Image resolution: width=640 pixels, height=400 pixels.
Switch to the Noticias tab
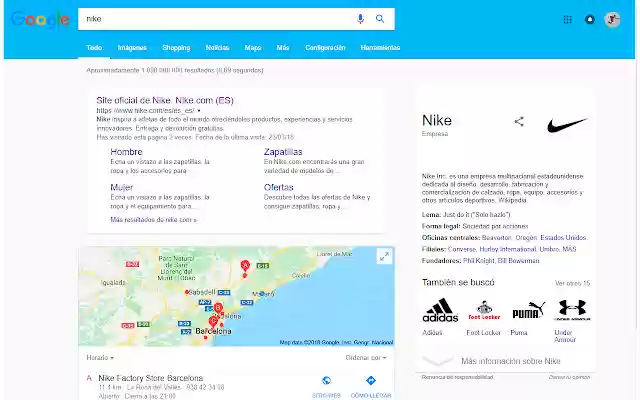(x=217, y=48)
